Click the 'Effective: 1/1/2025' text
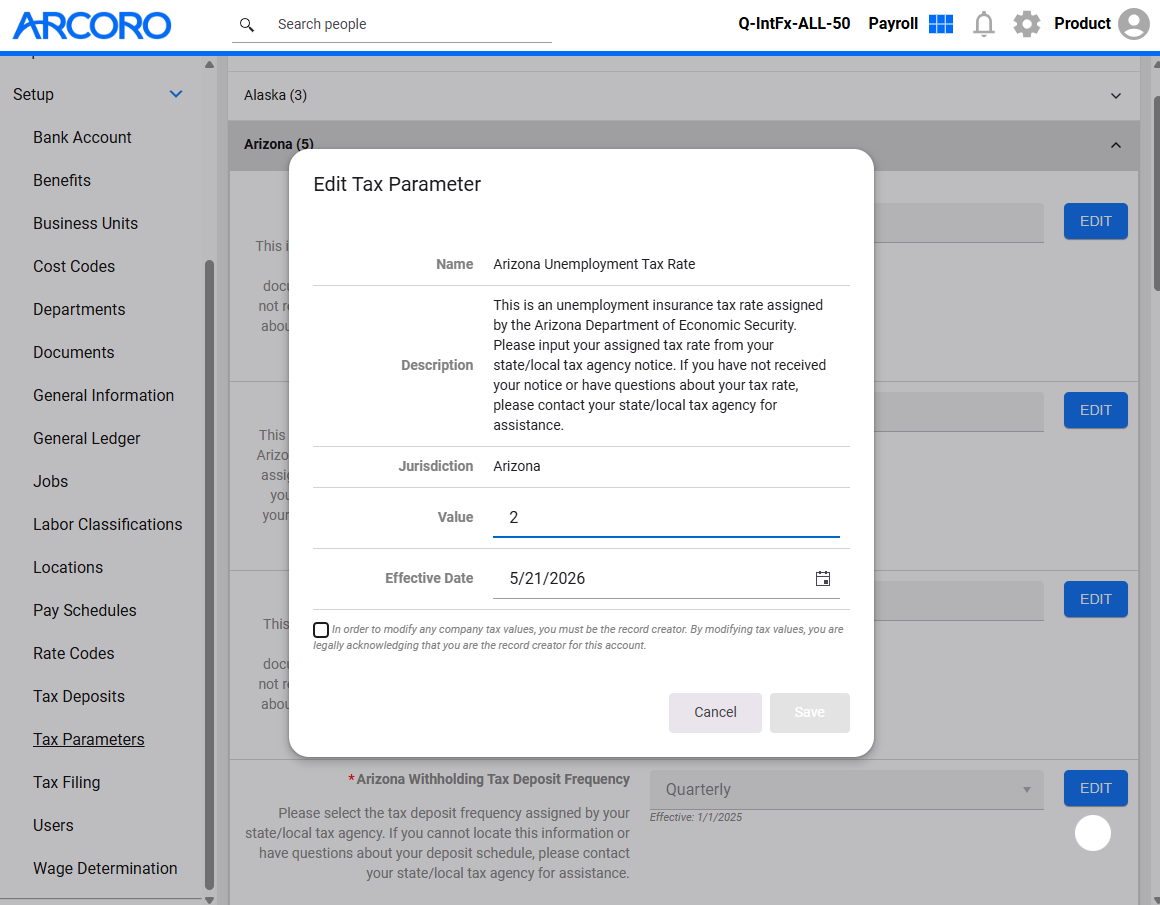This screenshot has height=905, width=1160. [x=695, y=818]
